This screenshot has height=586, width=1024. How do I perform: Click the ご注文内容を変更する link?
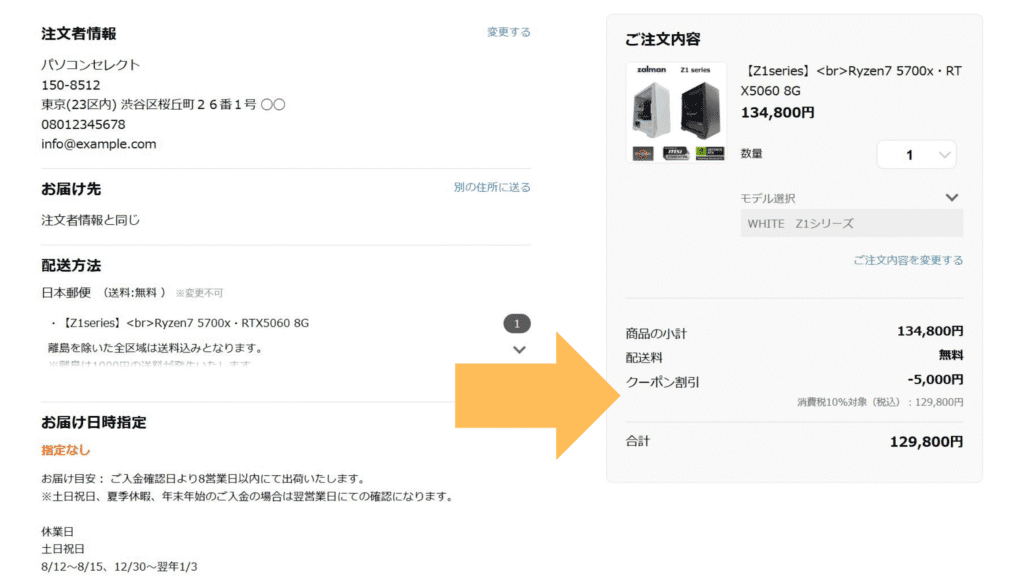click(908, 260)
